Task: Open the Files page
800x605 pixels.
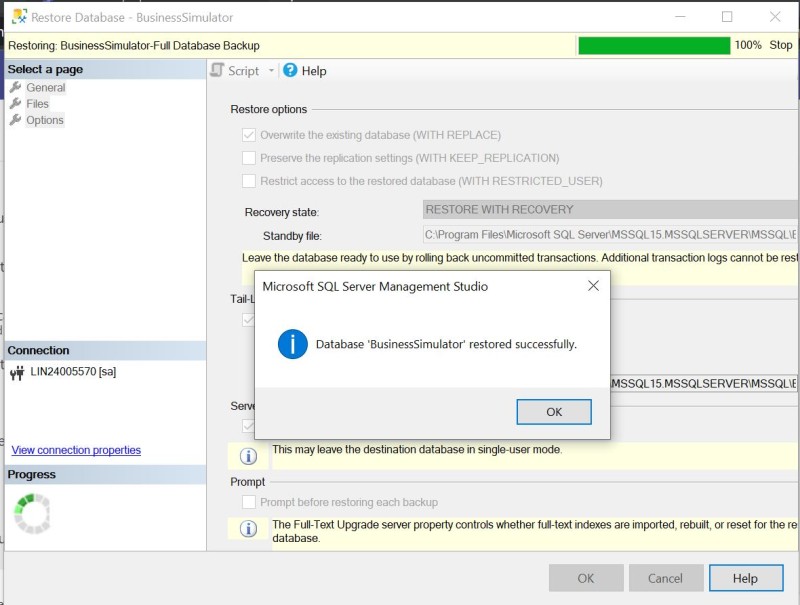Action: click(38, 104)
